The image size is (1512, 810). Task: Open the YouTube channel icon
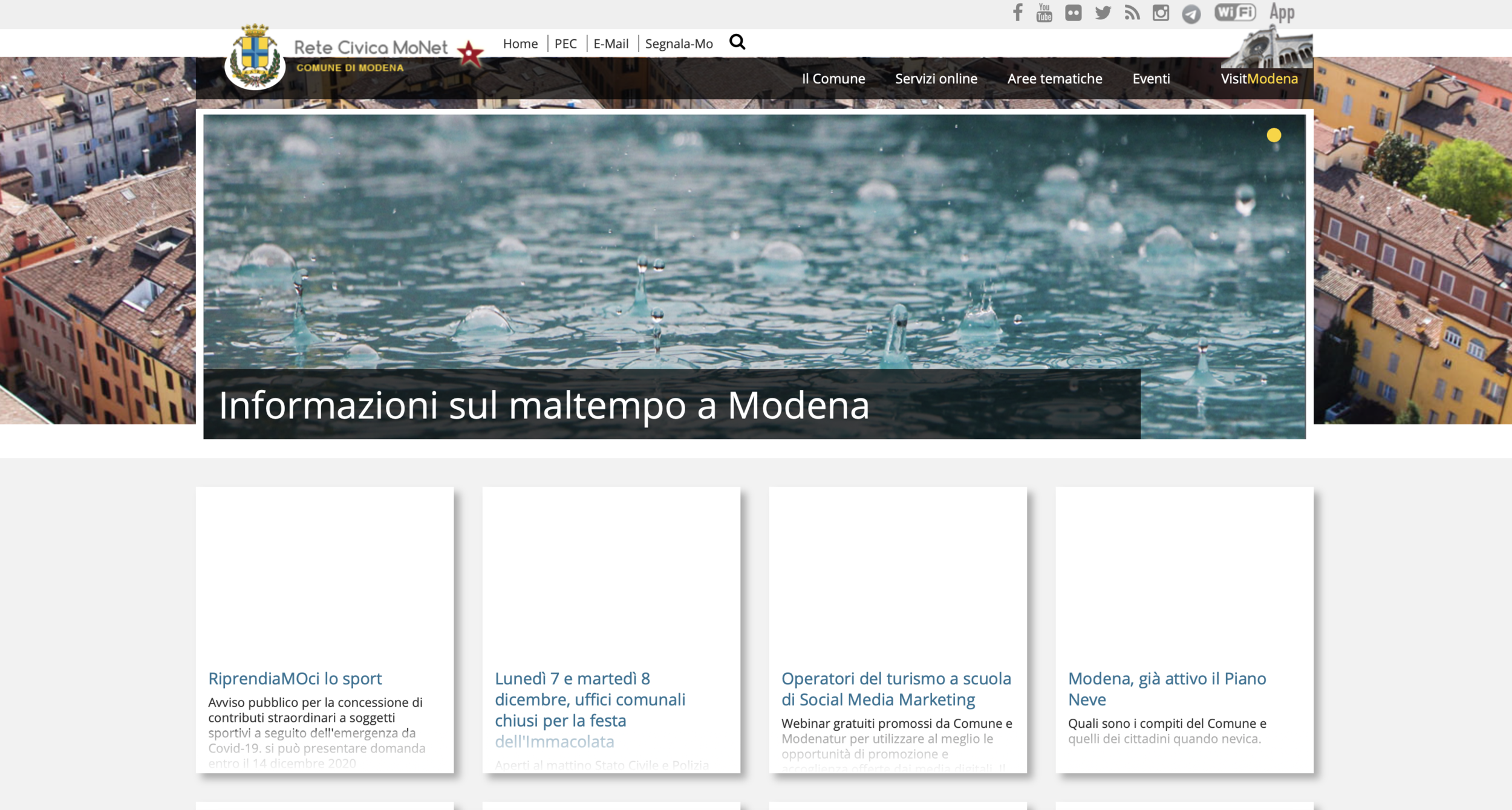click(x=1044, y=13)
